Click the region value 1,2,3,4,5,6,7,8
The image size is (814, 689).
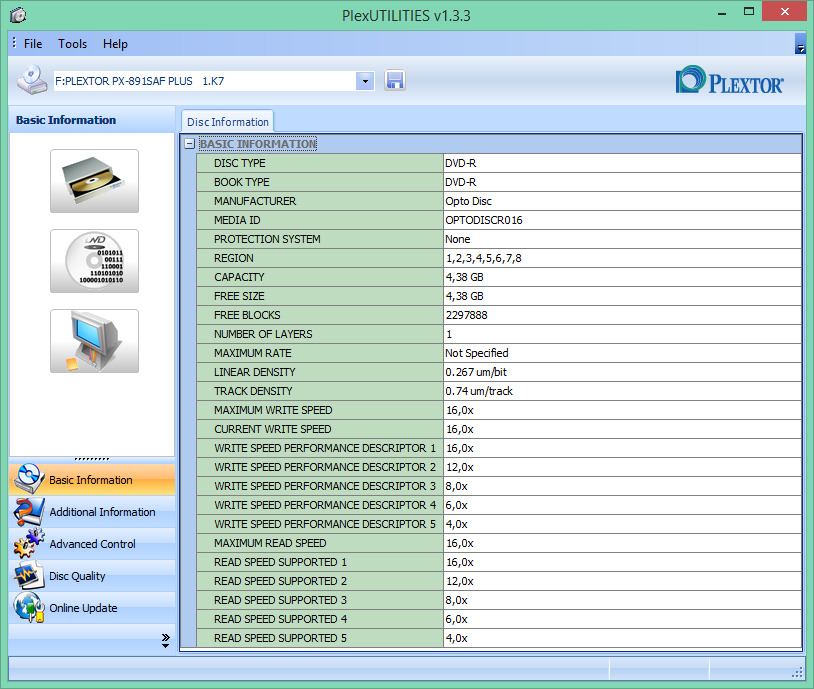484,258
